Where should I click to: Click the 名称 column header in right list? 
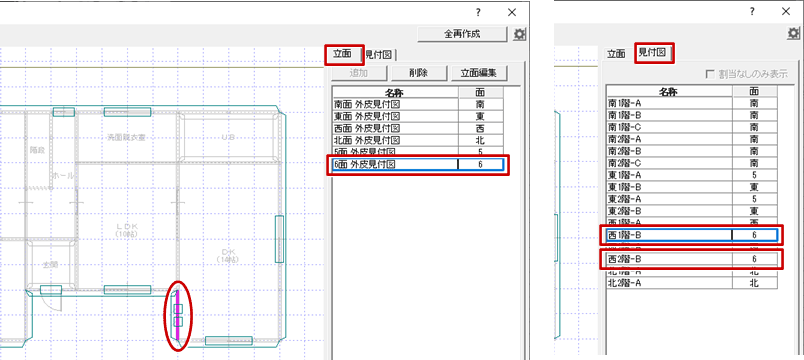coord(669,92)
